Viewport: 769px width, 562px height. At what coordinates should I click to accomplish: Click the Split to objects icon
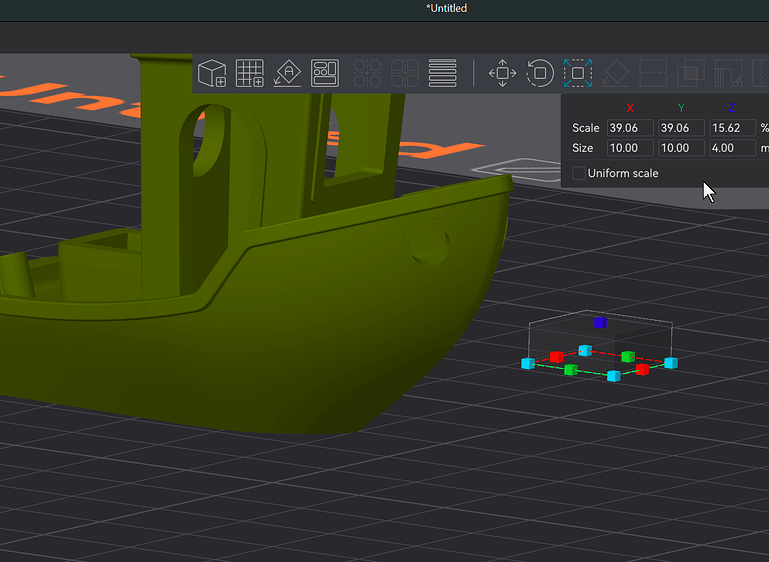click(x=367, y=73)
